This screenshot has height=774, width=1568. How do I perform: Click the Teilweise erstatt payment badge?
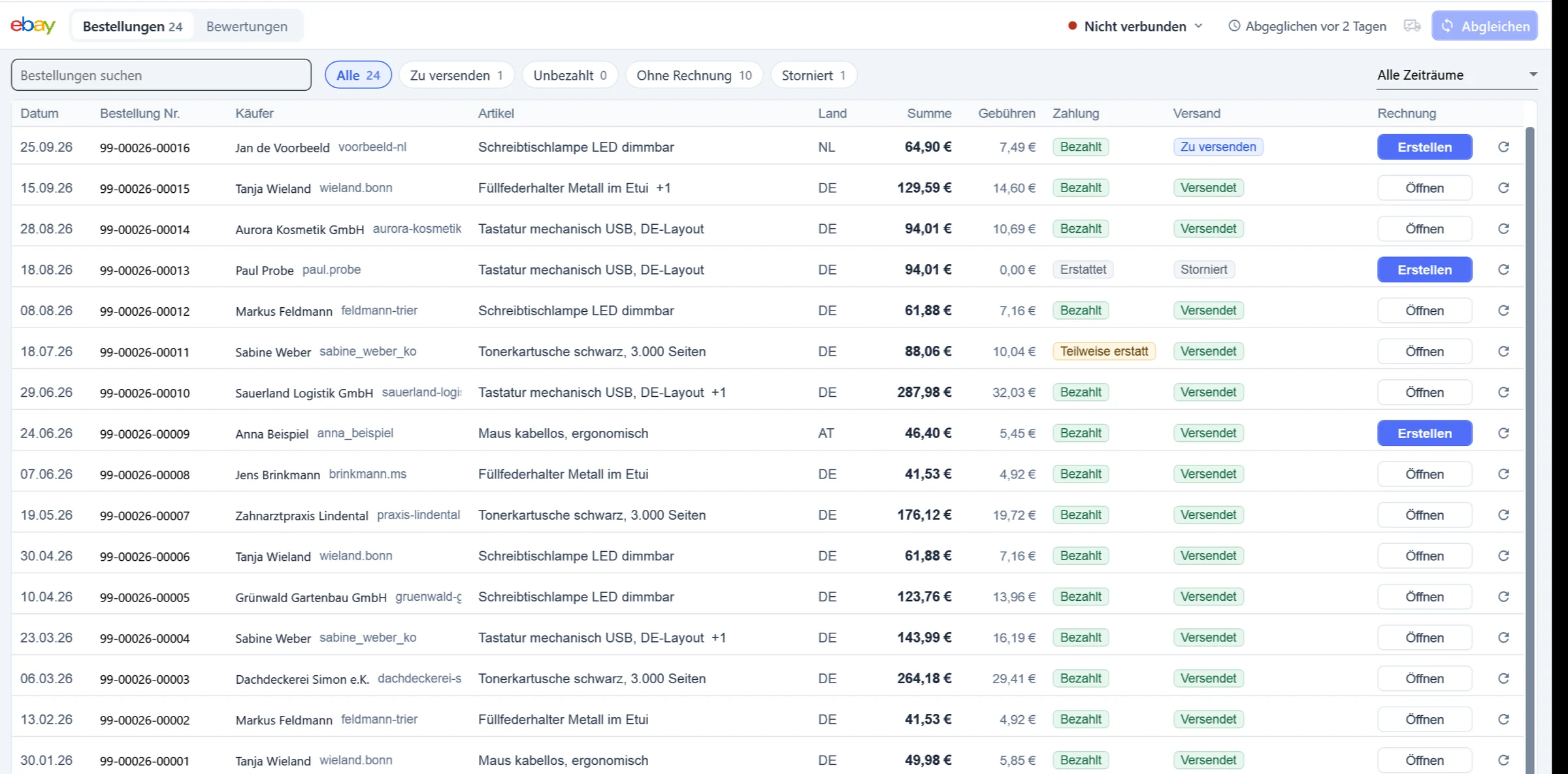(1103, 352)
